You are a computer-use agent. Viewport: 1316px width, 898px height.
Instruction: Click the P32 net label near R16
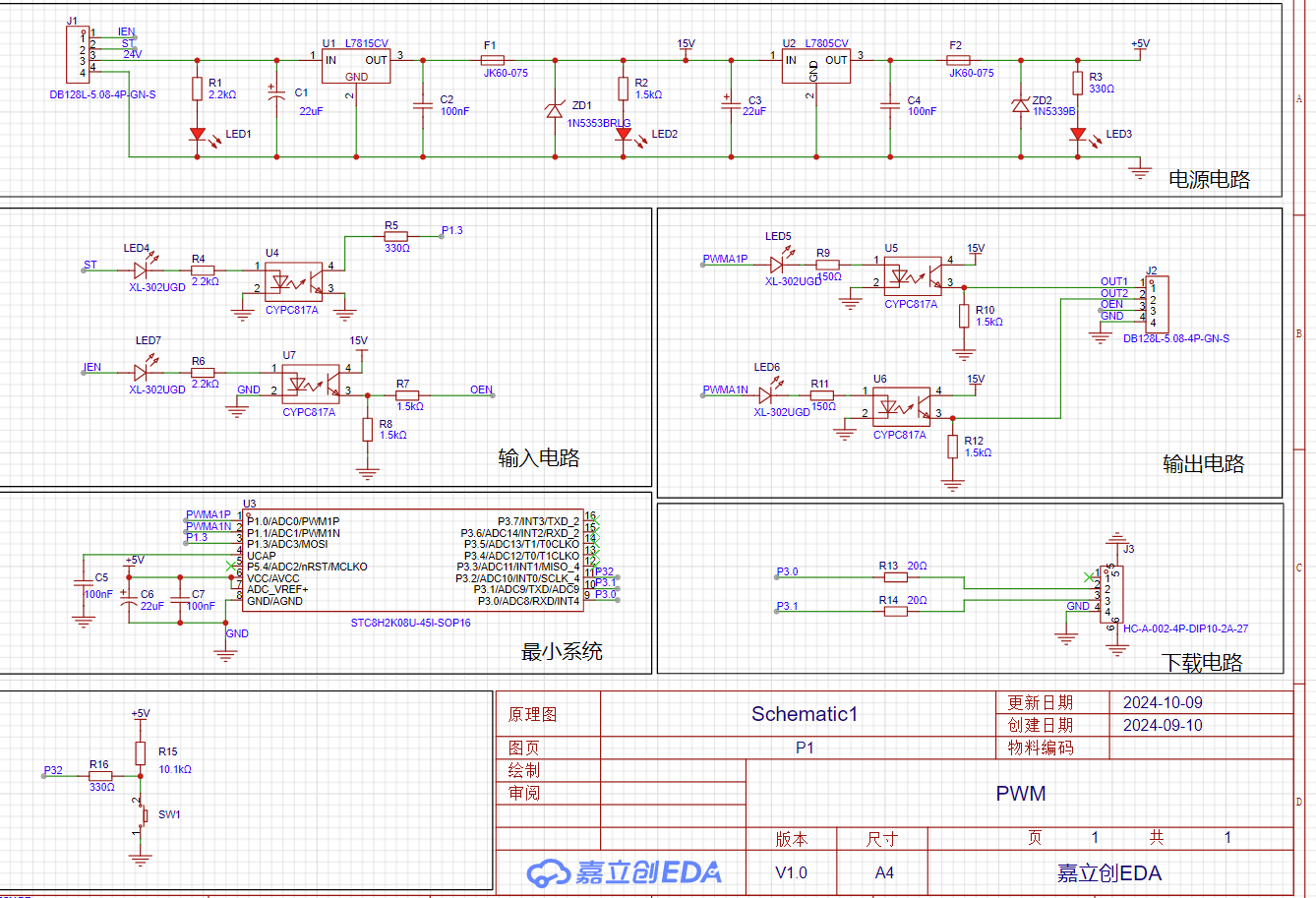point(53,770)
